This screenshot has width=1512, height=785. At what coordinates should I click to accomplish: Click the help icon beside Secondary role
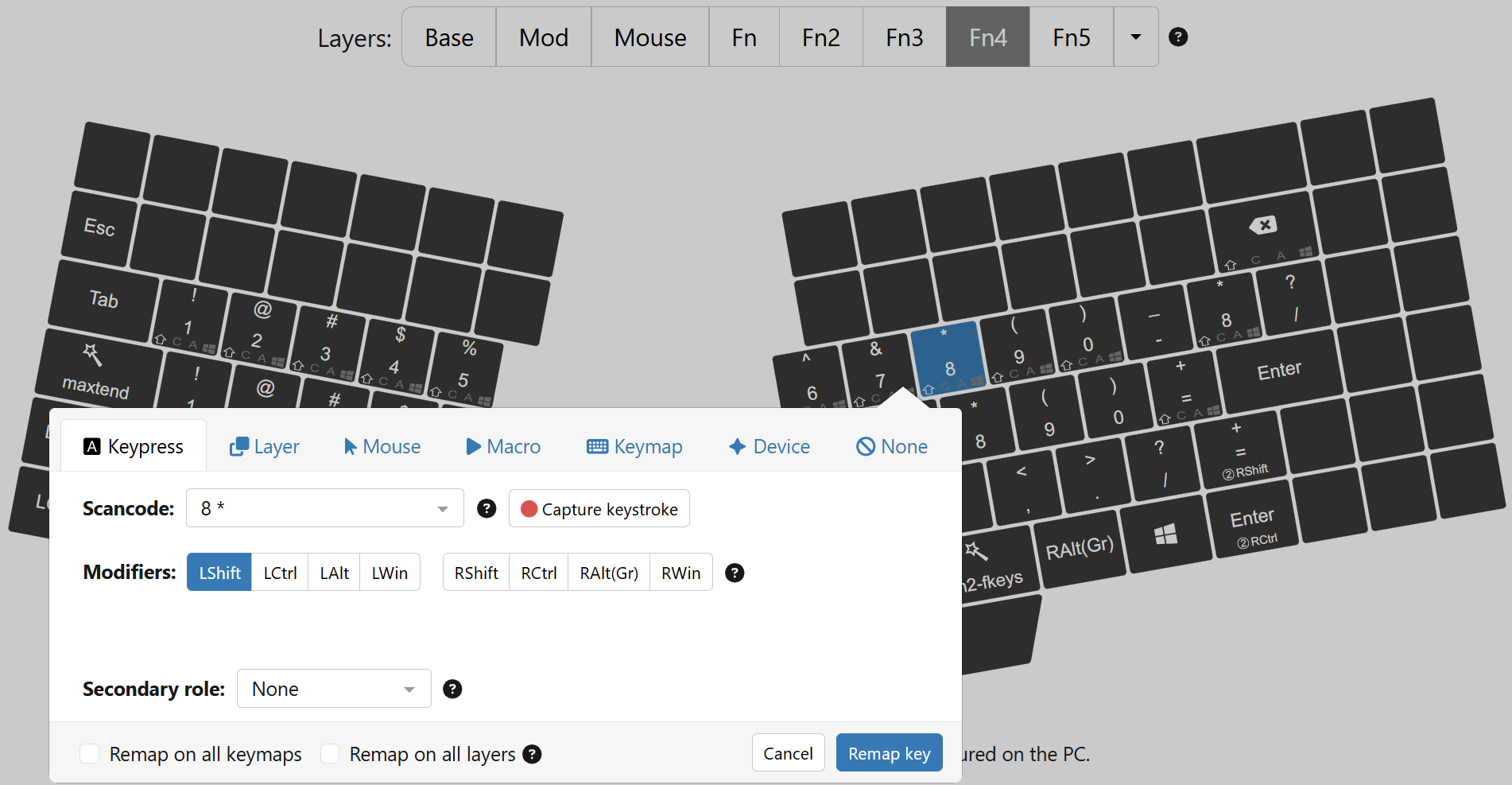pos(452,689)
